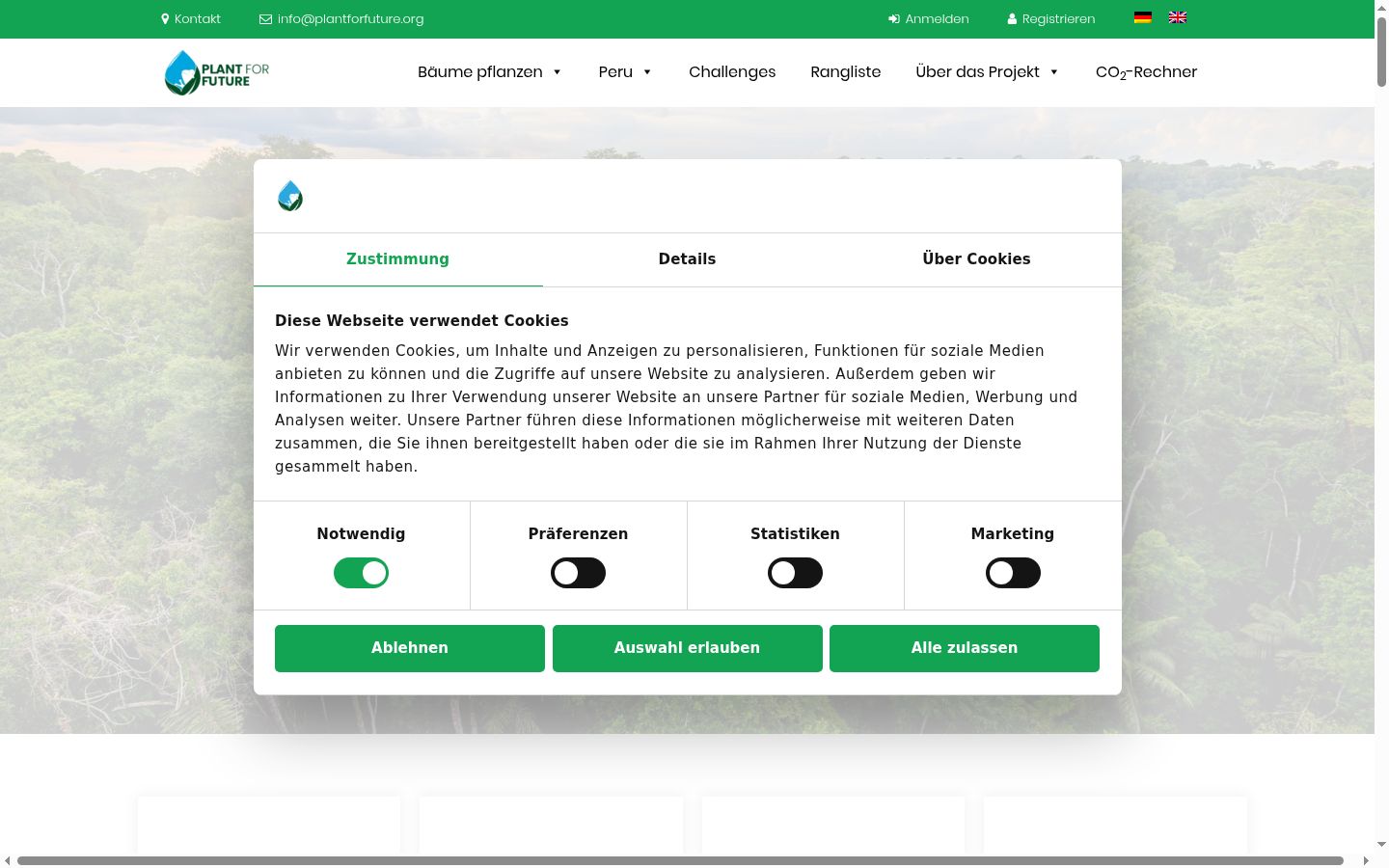This screenshot has height=868, width=1389.
Task: Click the scroll left arrow on horizontal scrollbar
Action: (x=8, y=860)
